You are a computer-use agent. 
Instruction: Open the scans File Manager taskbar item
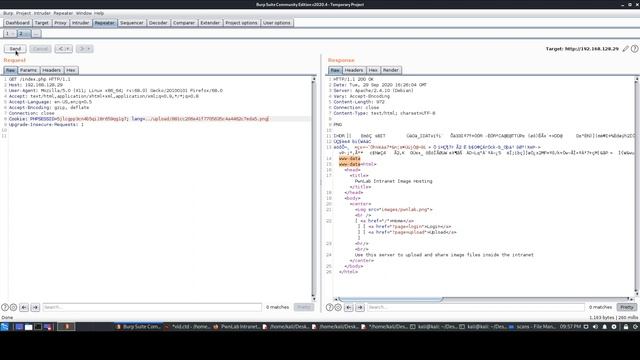coord(531,327)
